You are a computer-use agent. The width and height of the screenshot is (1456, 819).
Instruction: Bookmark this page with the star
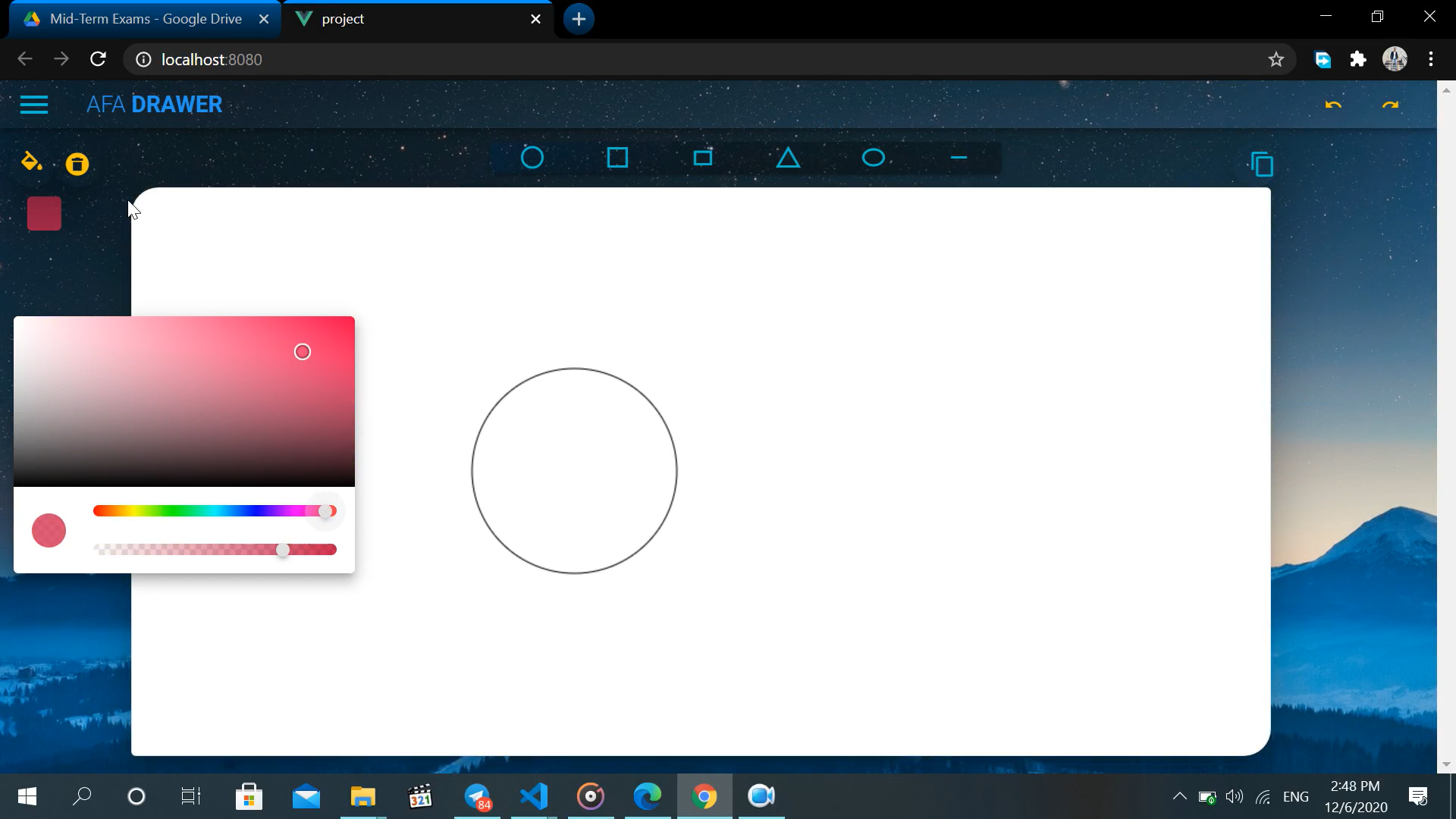pyautogui.click(x=1276, y=59)
